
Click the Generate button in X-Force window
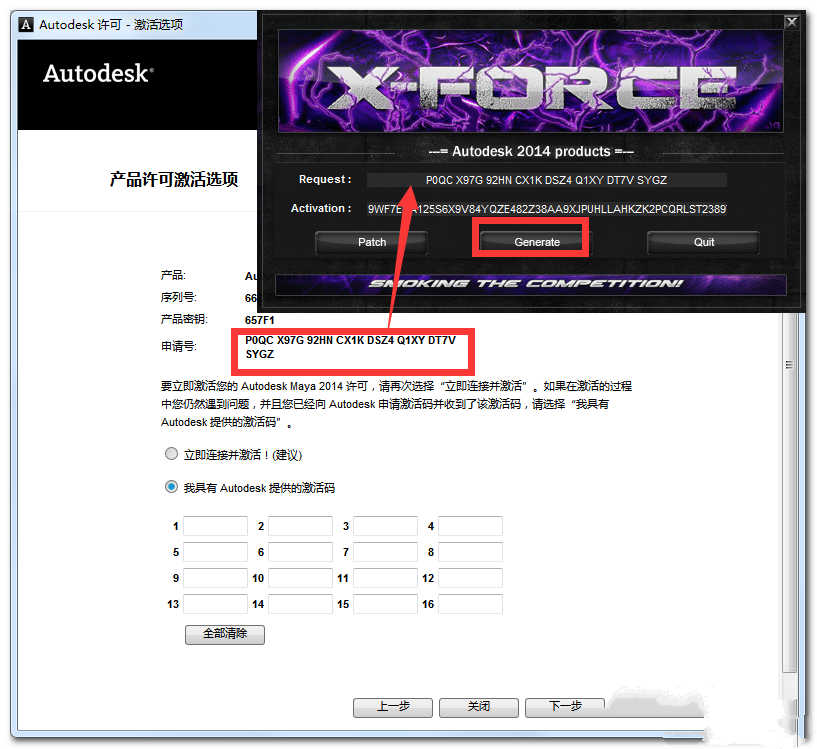[536, 242]
